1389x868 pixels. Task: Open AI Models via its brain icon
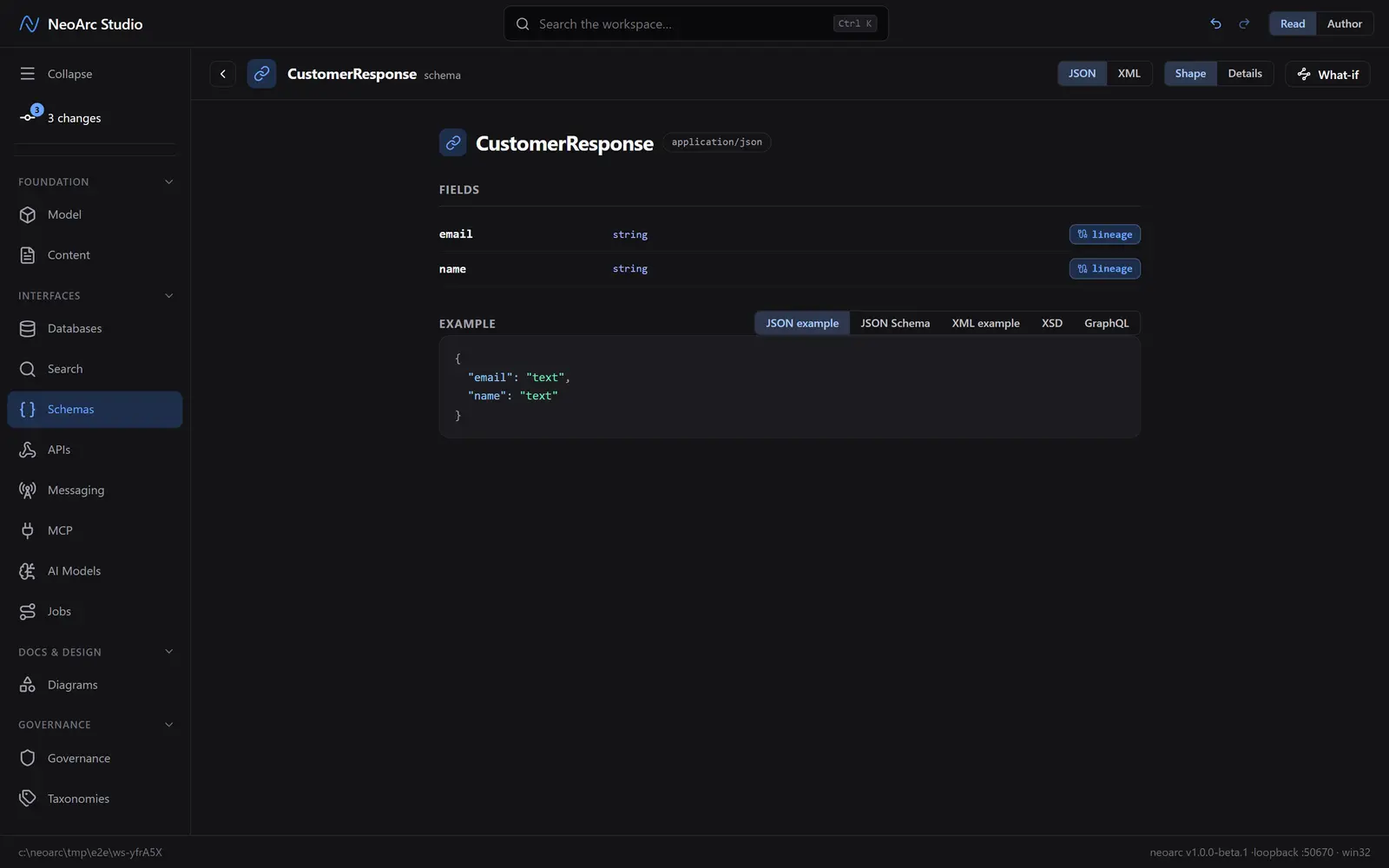click(x=28, y=571)
